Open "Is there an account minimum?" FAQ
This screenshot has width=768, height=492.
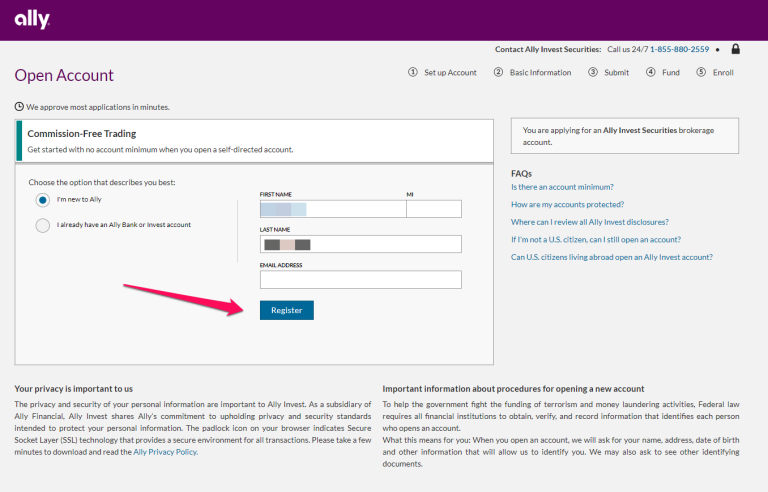562,187
